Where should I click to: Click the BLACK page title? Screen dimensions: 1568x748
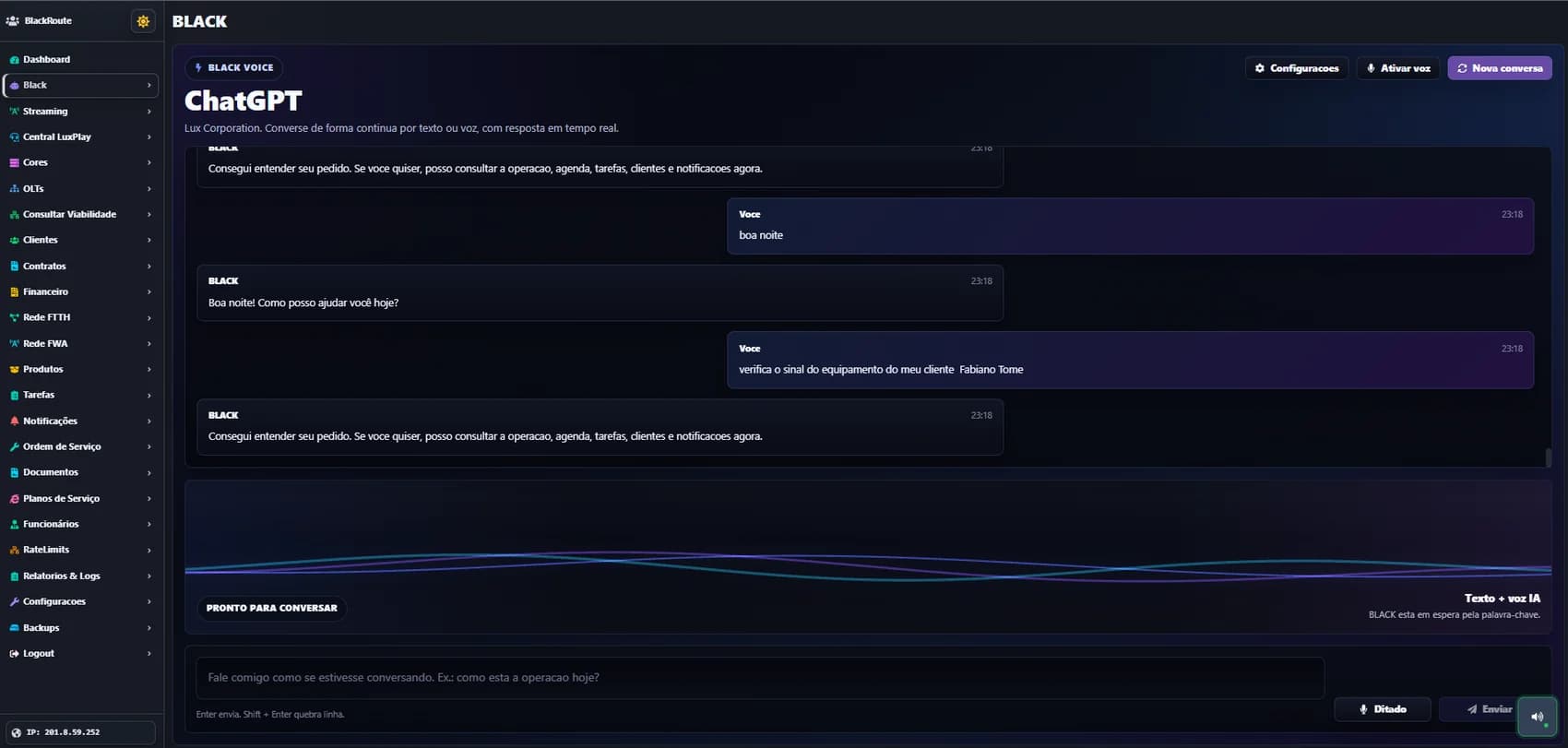click(199, 21)
